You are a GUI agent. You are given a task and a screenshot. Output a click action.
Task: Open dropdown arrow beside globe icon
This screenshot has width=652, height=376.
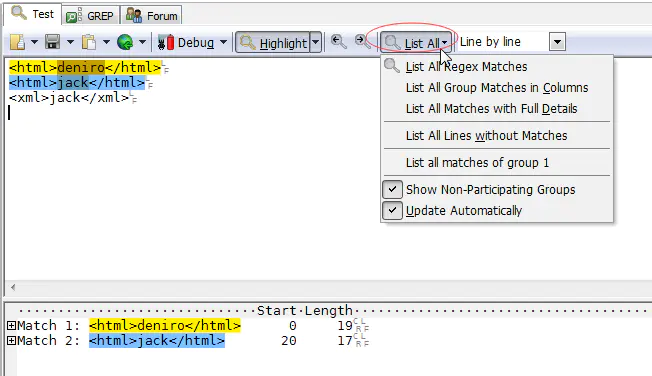pyautogui.click(x=142, y=42)
